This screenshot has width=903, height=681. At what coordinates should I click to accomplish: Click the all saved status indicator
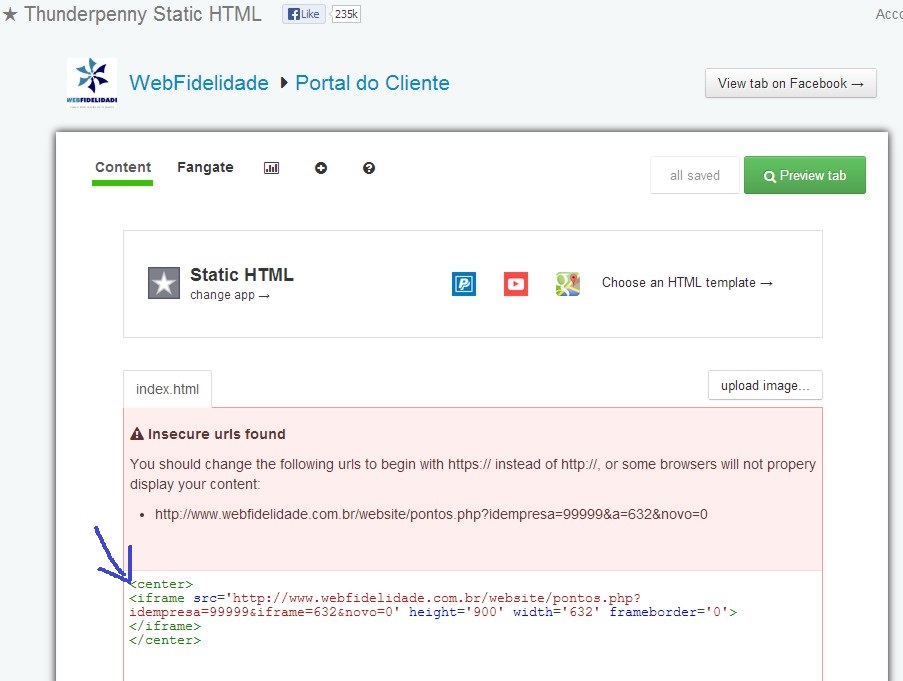point(695,175)
